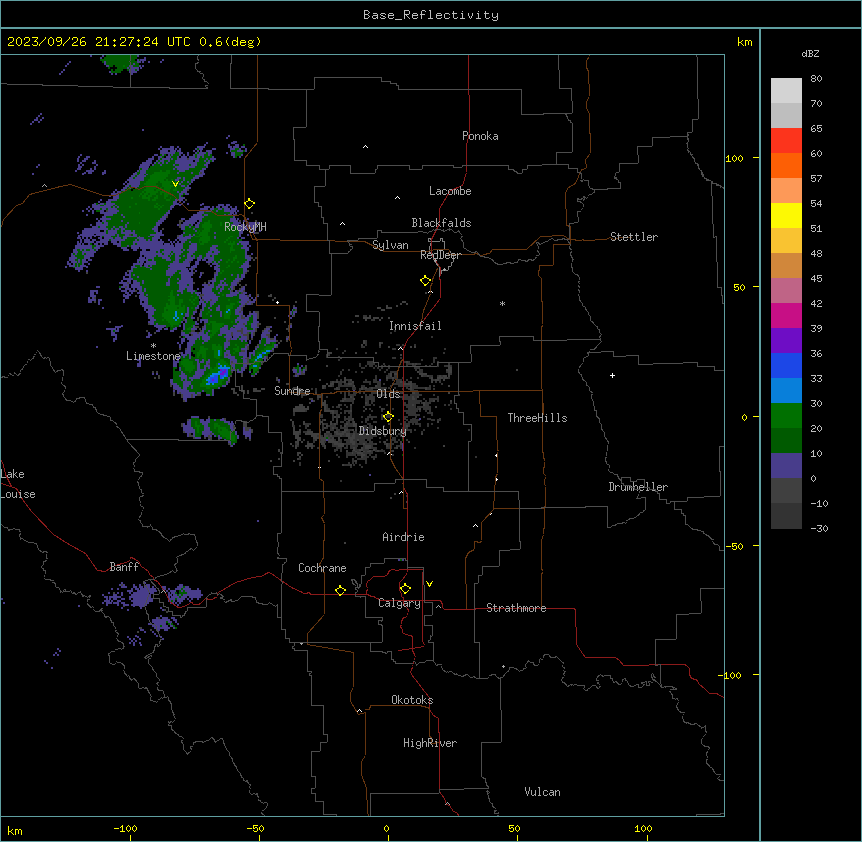Click the yellow diamond marker above Calgary label

point(405,589)
